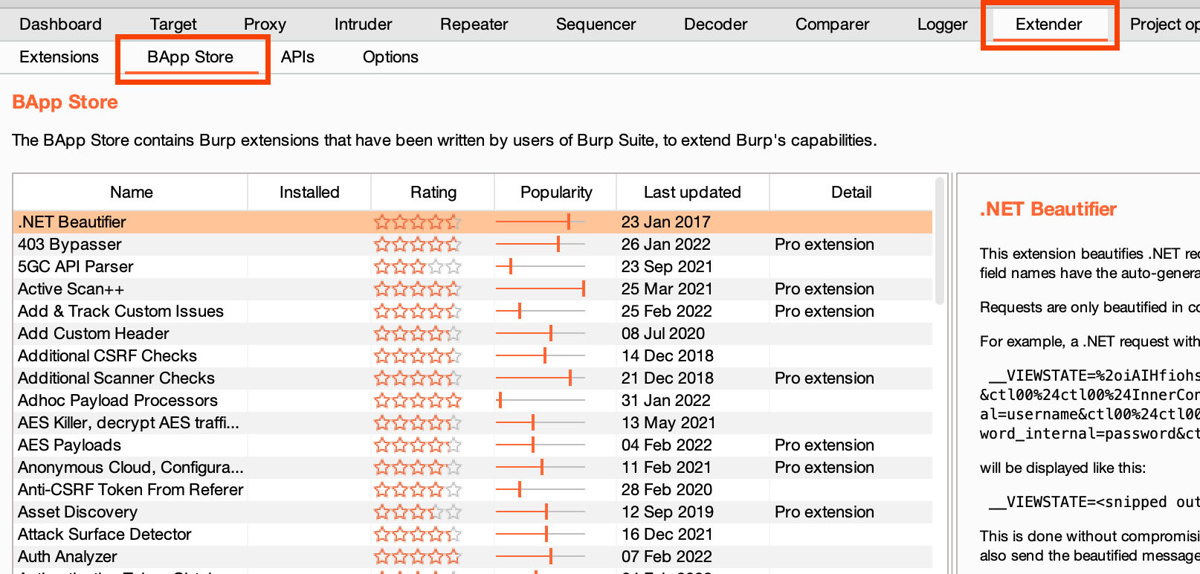
Task: Click star rating of Asset Discovery
Action: tap(418, 512)
